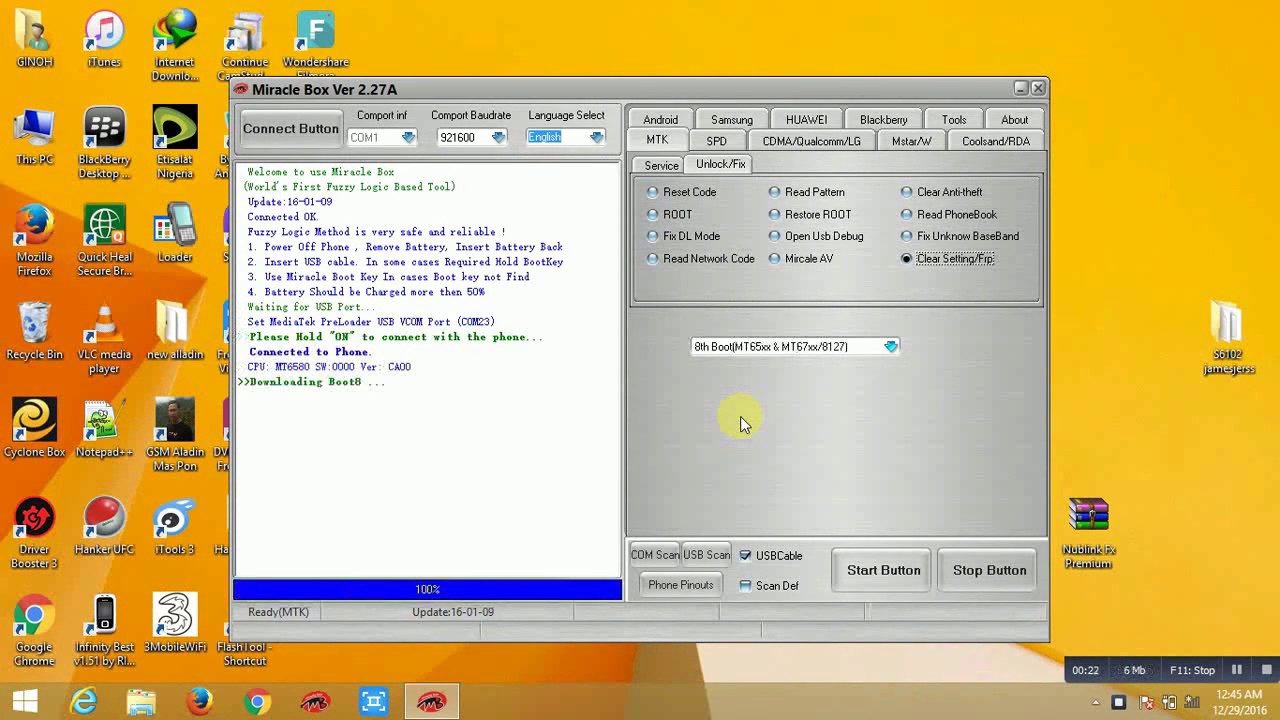Switch to the SPD tab
Viewport: 1280px width, 720px height.
716,141
